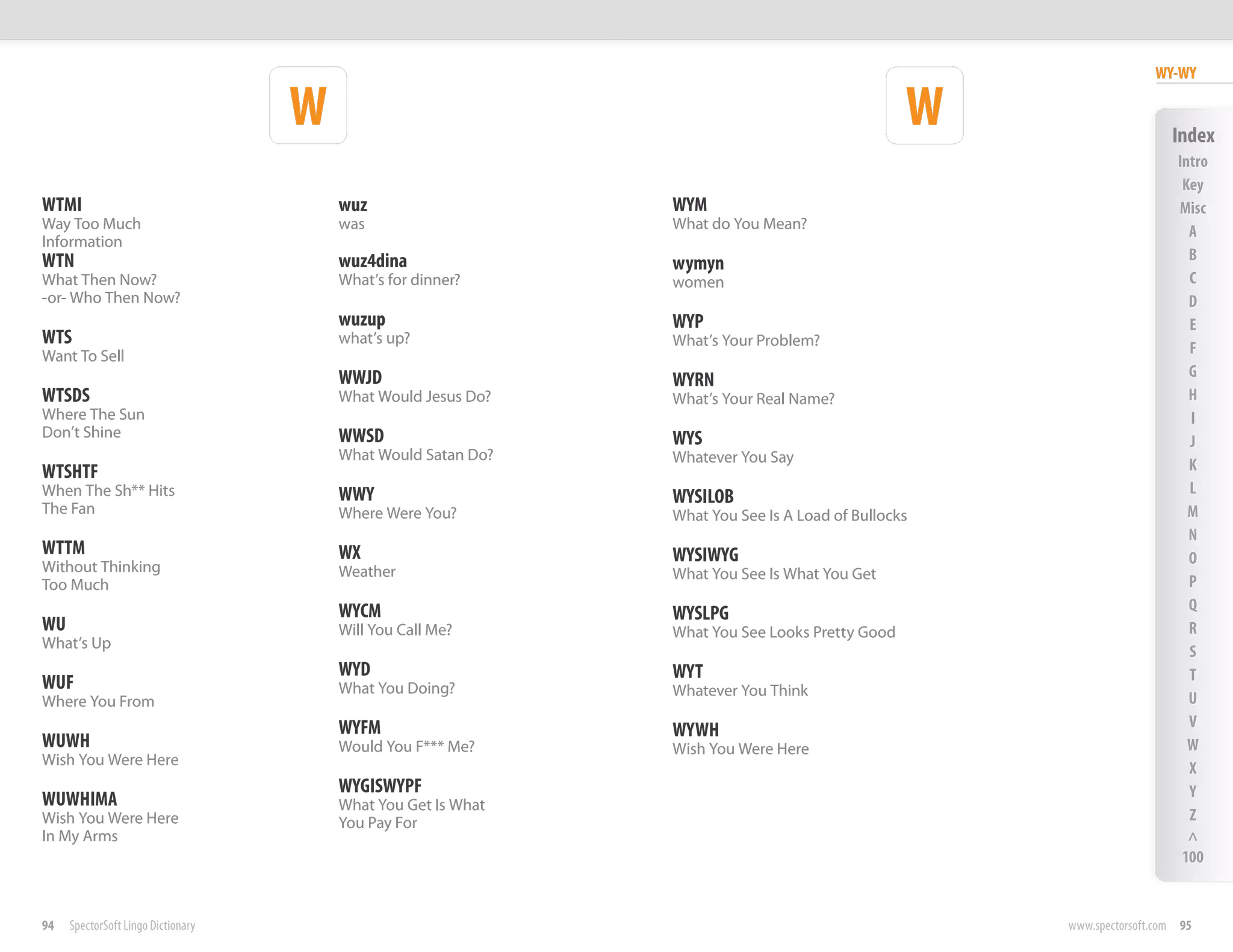This screenshot has height=952, width=1233.
Task: Click the Index heading in the sidebar
Action: click(1193, 135)
